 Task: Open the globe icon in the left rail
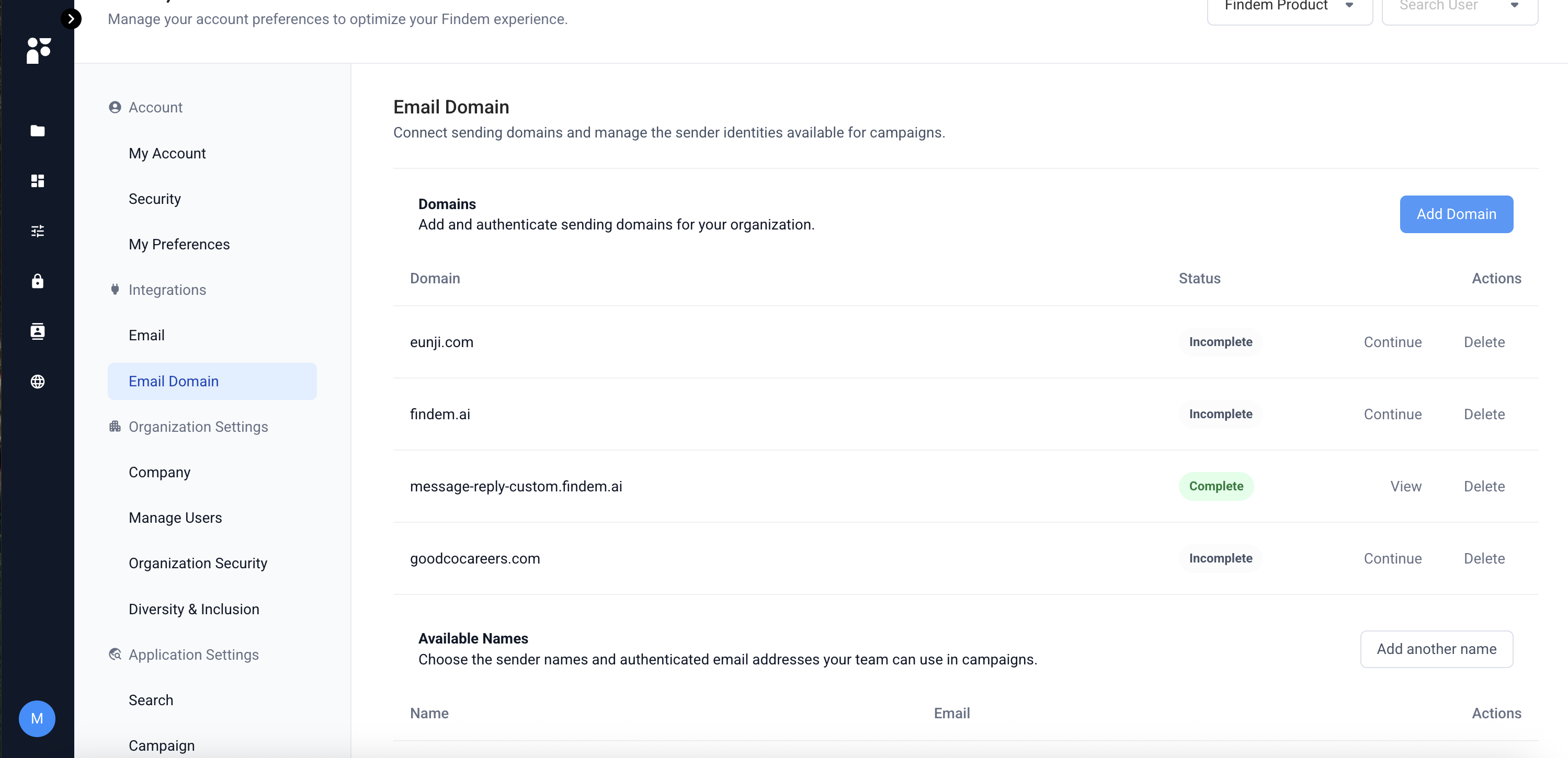[x=37, y=382]
